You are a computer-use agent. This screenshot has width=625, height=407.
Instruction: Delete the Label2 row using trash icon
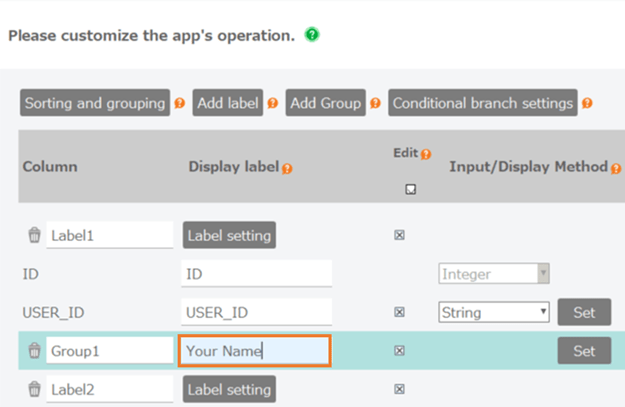[x=34, y=390]
